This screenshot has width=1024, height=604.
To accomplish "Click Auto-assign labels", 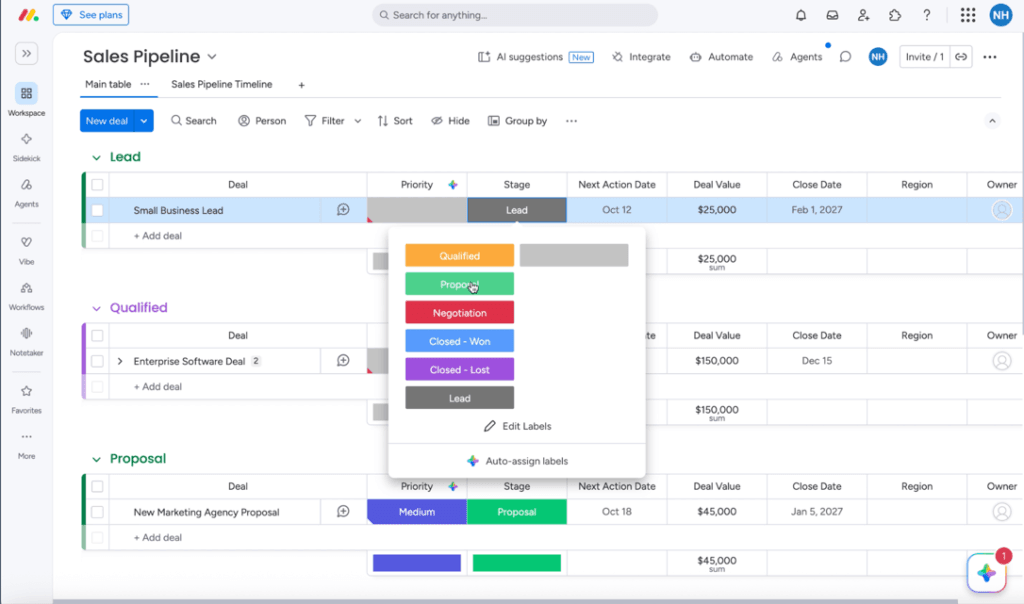I will click(517, 461).
